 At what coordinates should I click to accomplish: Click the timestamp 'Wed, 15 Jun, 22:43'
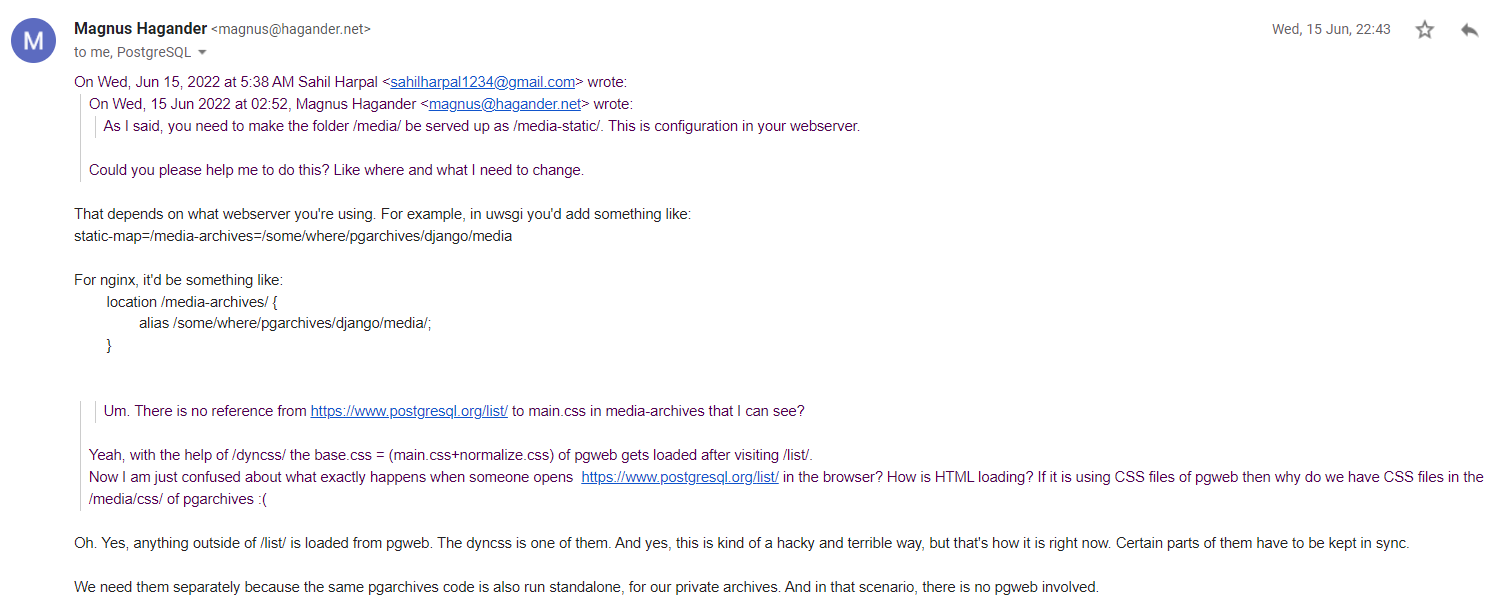tap(1330, 30)
